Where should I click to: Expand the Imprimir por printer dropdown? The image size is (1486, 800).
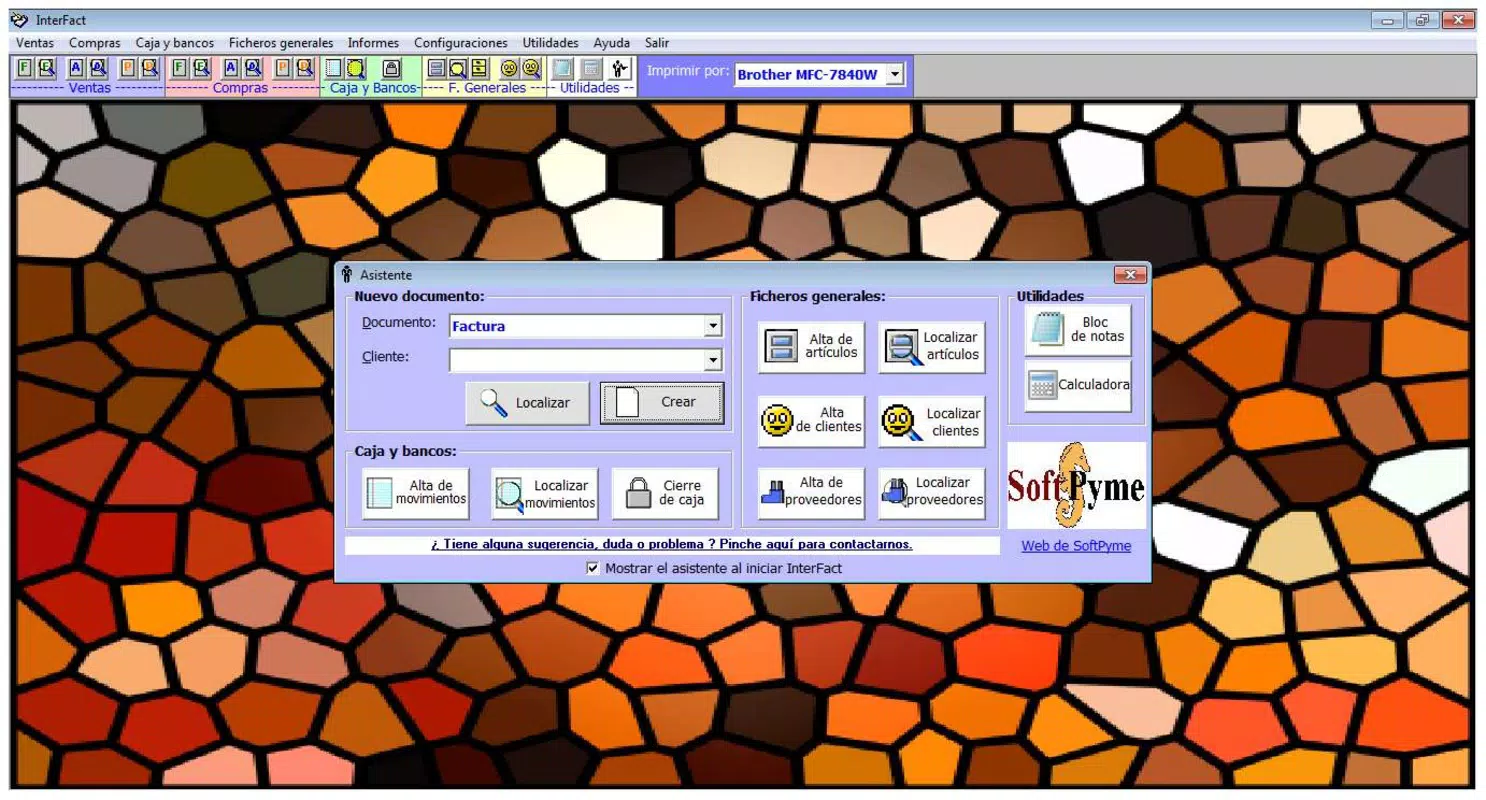tap(895, 74)
